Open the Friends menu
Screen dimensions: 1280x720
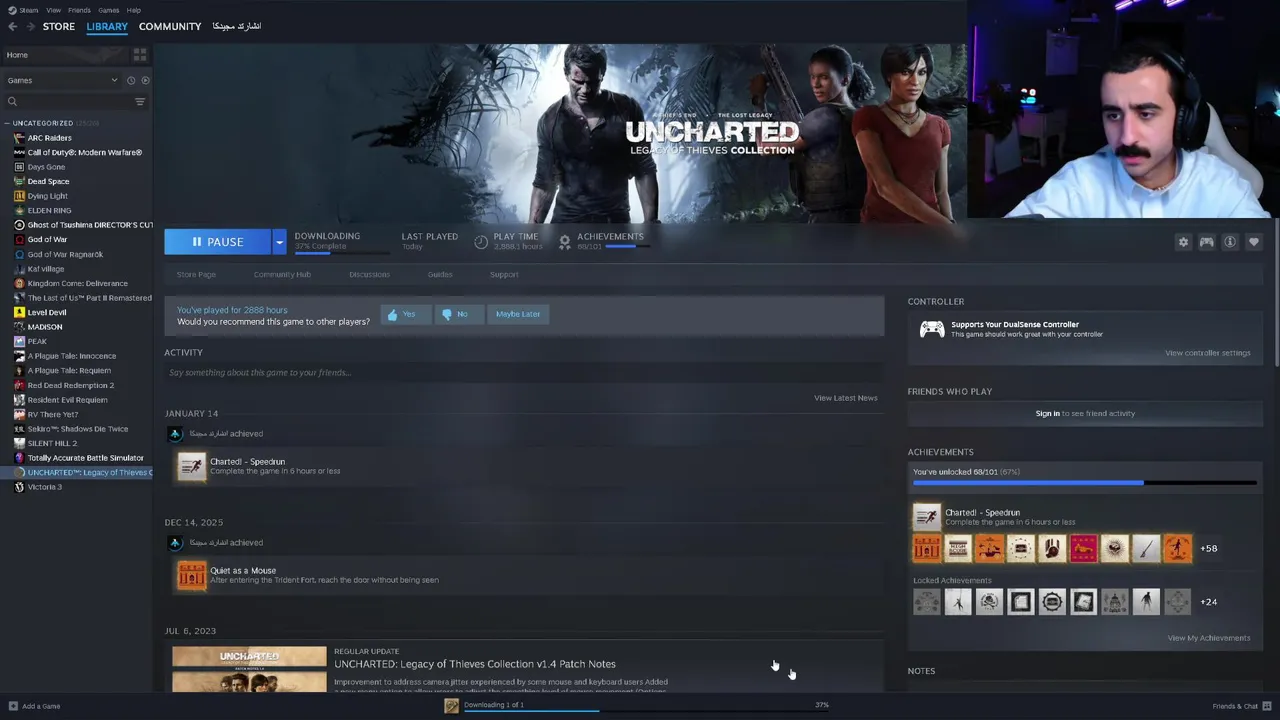(79, 10)
